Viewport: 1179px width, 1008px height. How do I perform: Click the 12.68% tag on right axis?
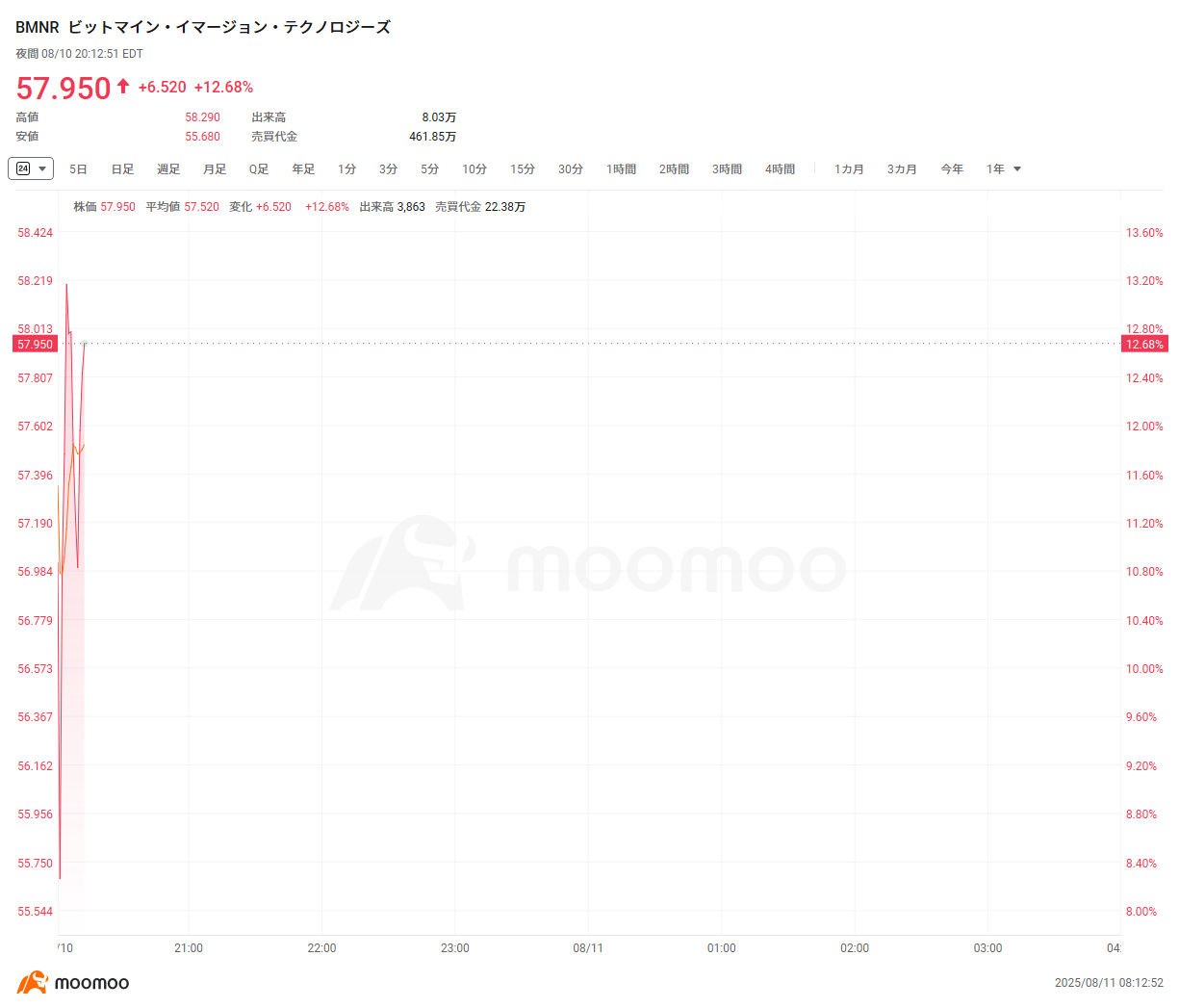point(1143,344)
